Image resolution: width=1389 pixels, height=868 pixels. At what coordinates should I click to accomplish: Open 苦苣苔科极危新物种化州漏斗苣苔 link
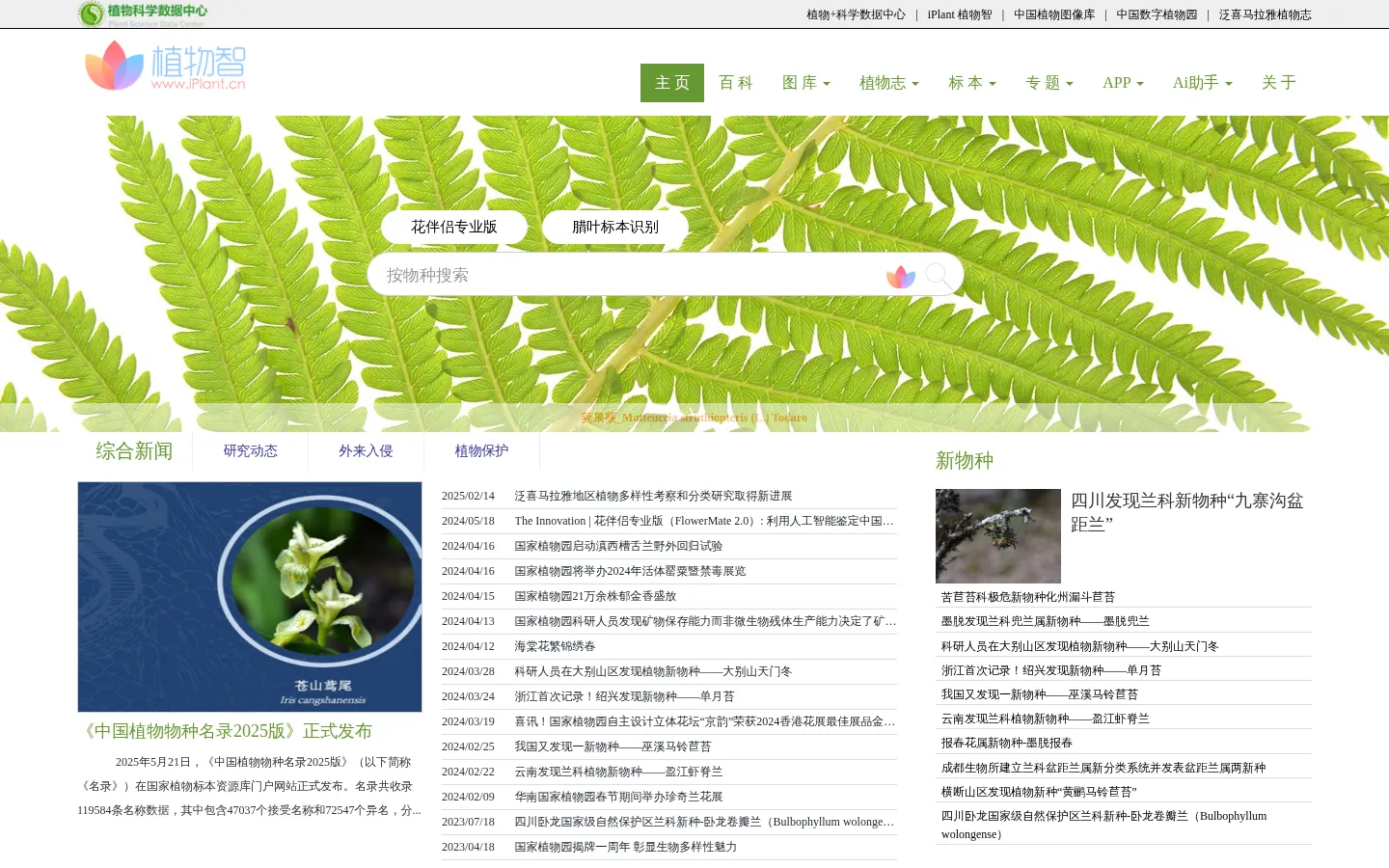click(1028, 597)
